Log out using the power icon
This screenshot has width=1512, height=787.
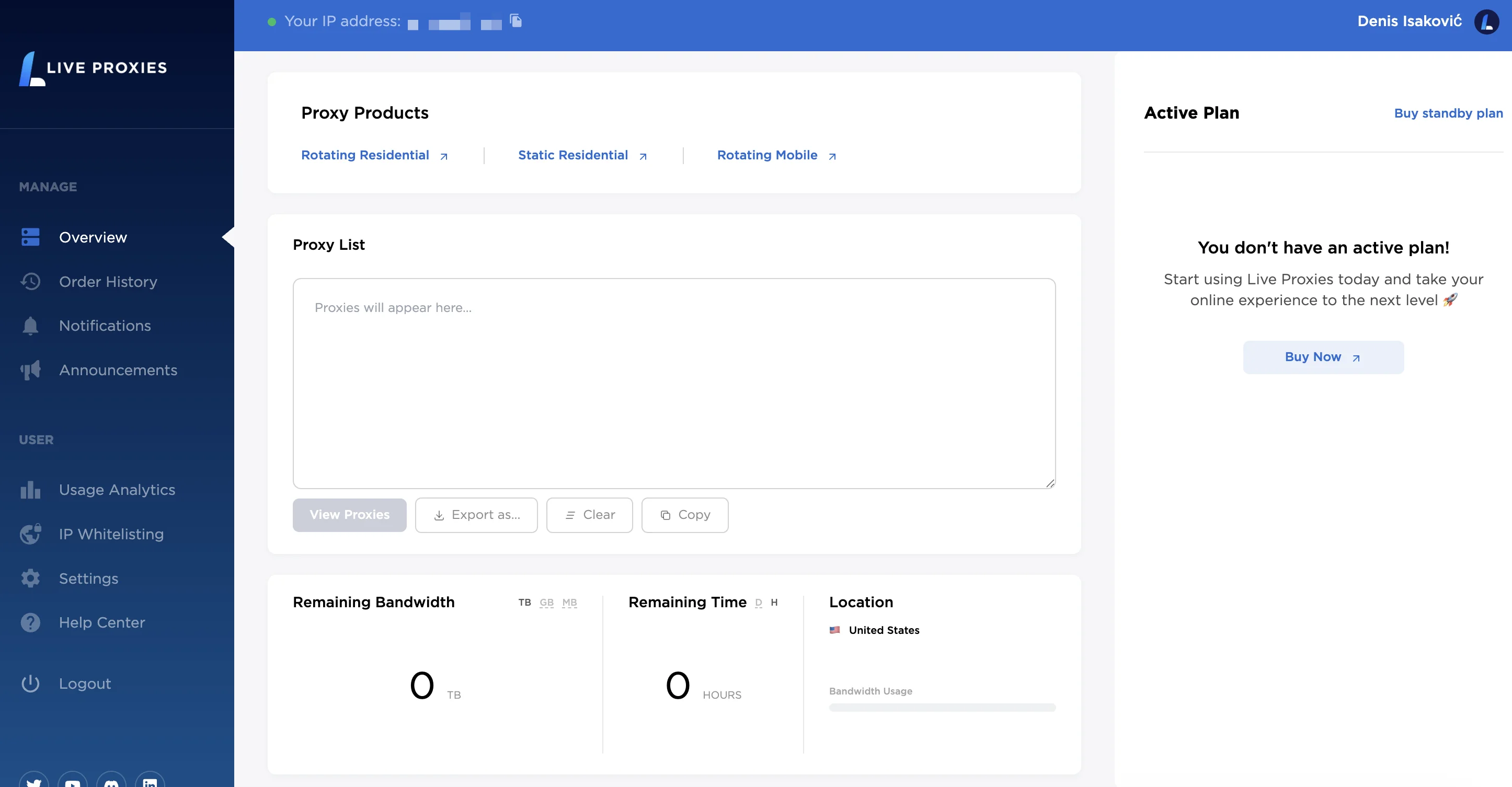point(30,684)
